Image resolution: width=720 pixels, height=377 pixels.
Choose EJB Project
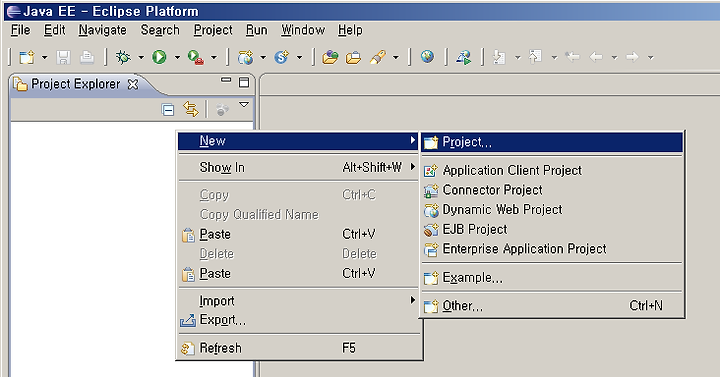tap(552, 230)
